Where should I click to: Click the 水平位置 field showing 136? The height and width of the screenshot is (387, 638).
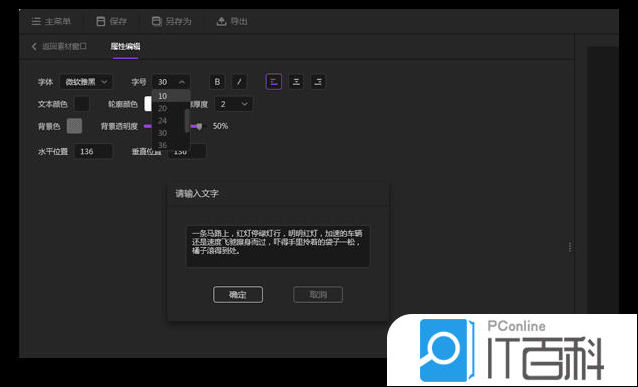(94, 151)
